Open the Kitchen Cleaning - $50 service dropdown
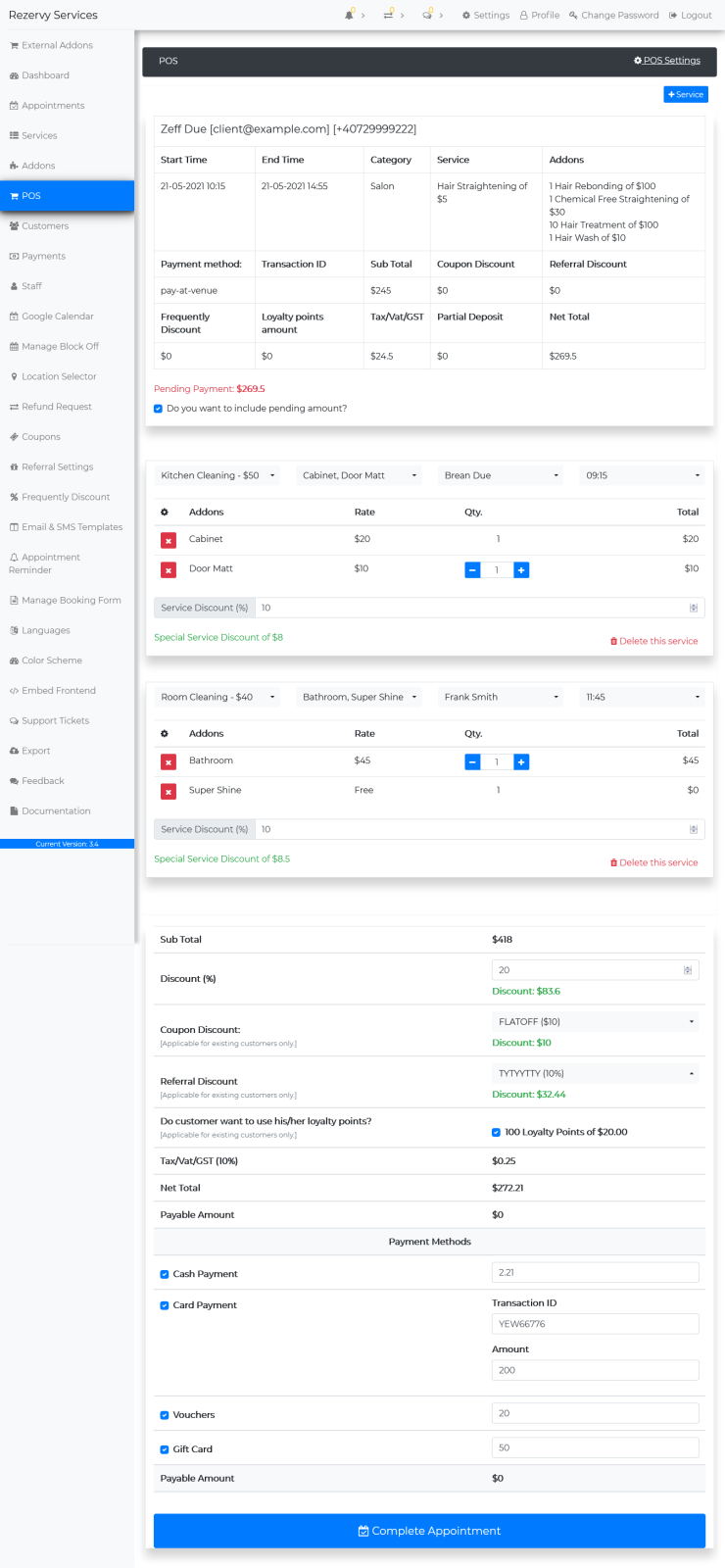This screenshot has height=1568, width=725. [217, 475]
